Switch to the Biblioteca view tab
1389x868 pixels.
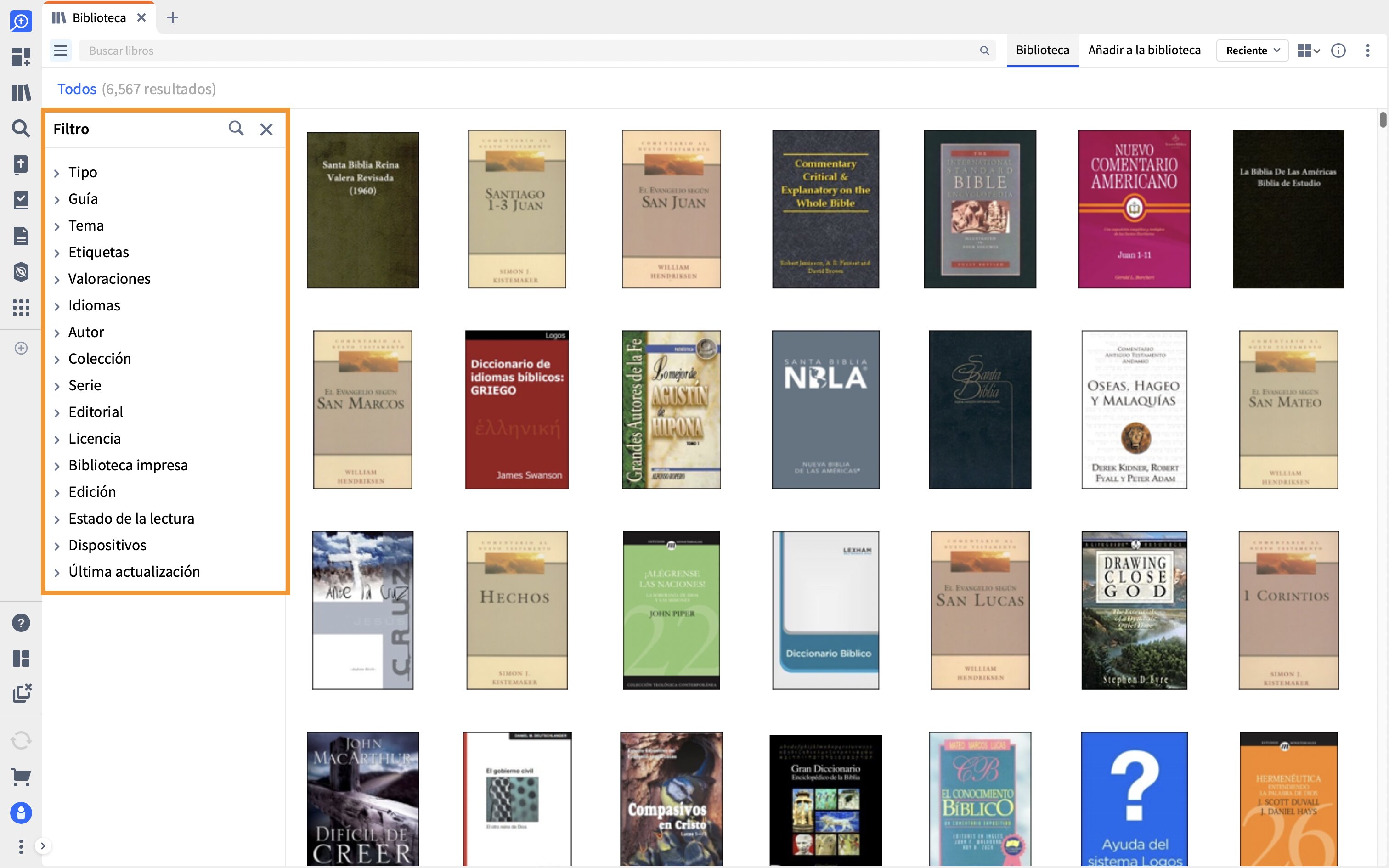[x=1042, y=51]
